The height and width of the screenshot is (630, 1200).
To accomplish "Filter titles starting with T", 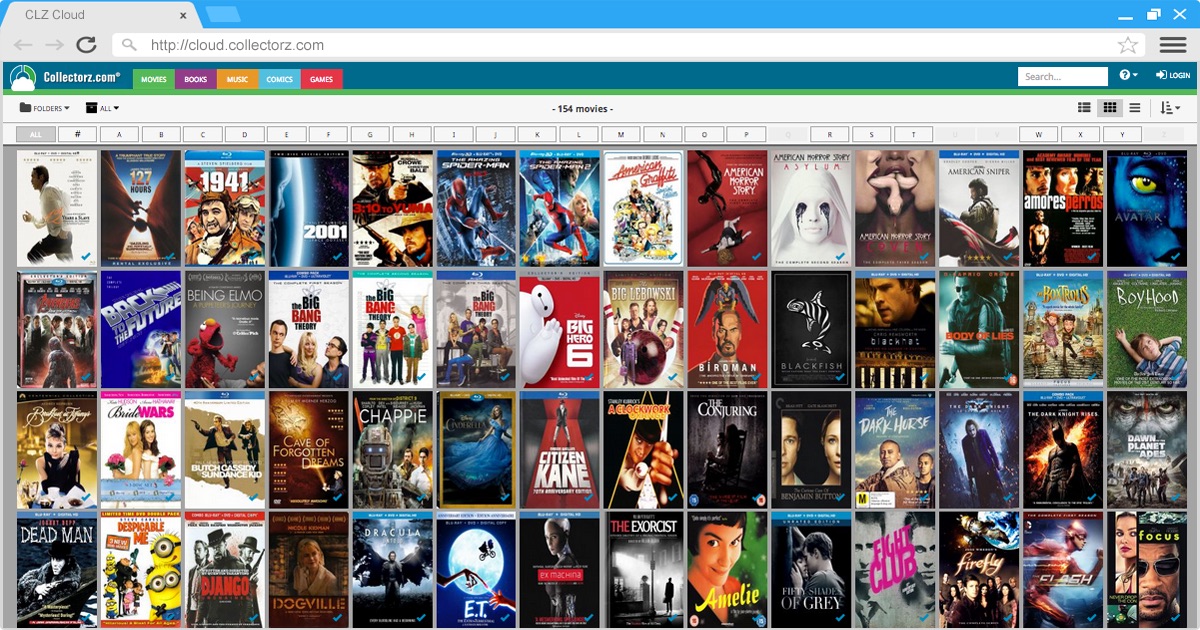I will tap(914, 134).
